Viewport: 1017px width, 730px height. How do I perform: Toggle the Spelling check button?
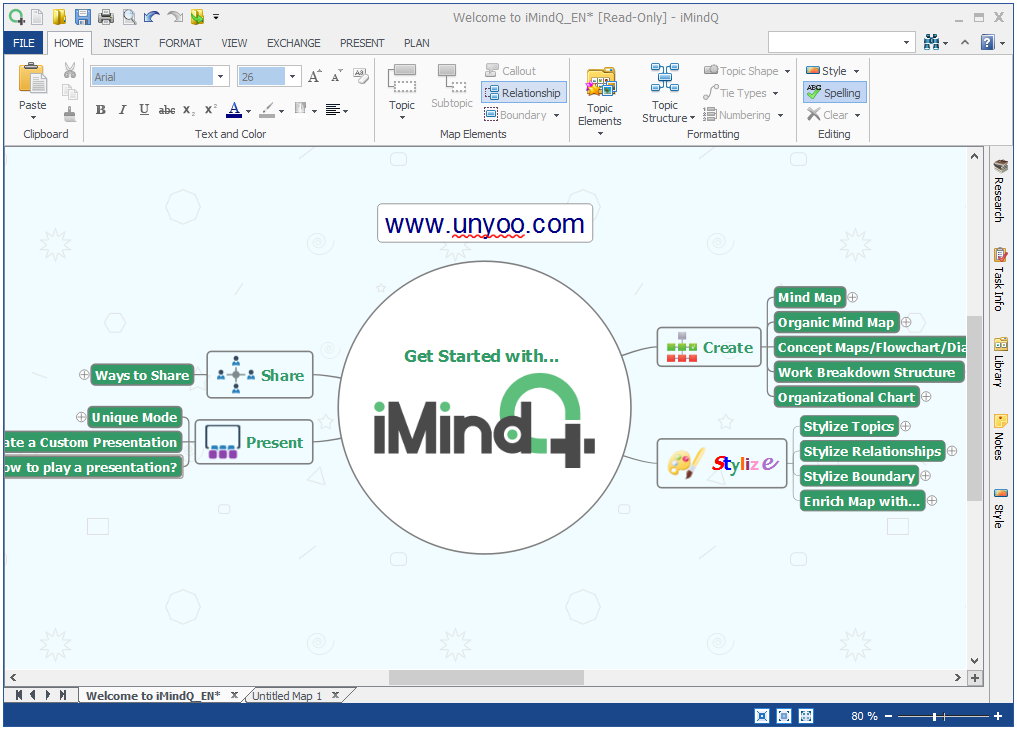pos(834,93)
